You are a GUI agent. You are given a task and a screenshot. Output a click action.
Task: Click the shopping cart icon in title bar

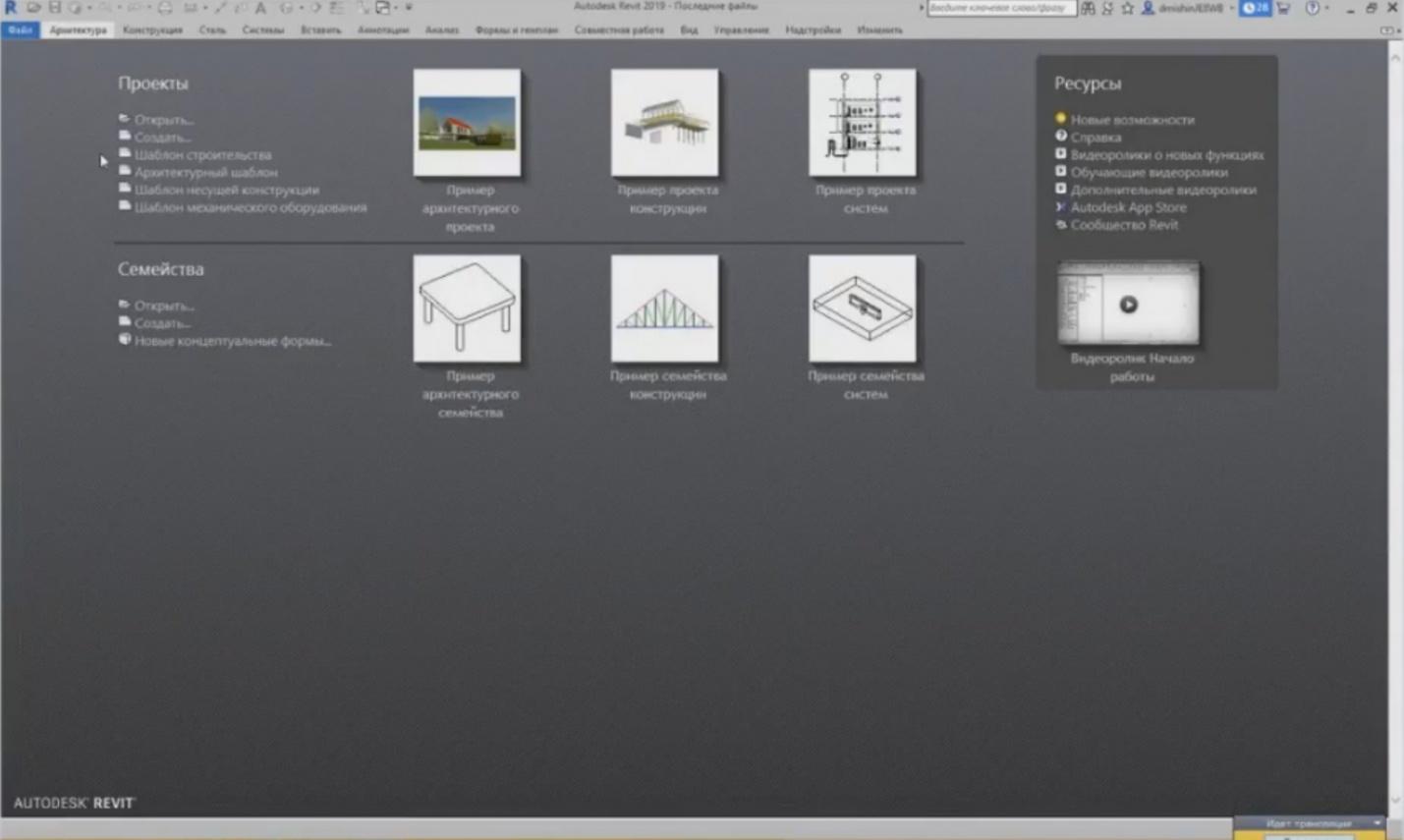point(1282,8)
